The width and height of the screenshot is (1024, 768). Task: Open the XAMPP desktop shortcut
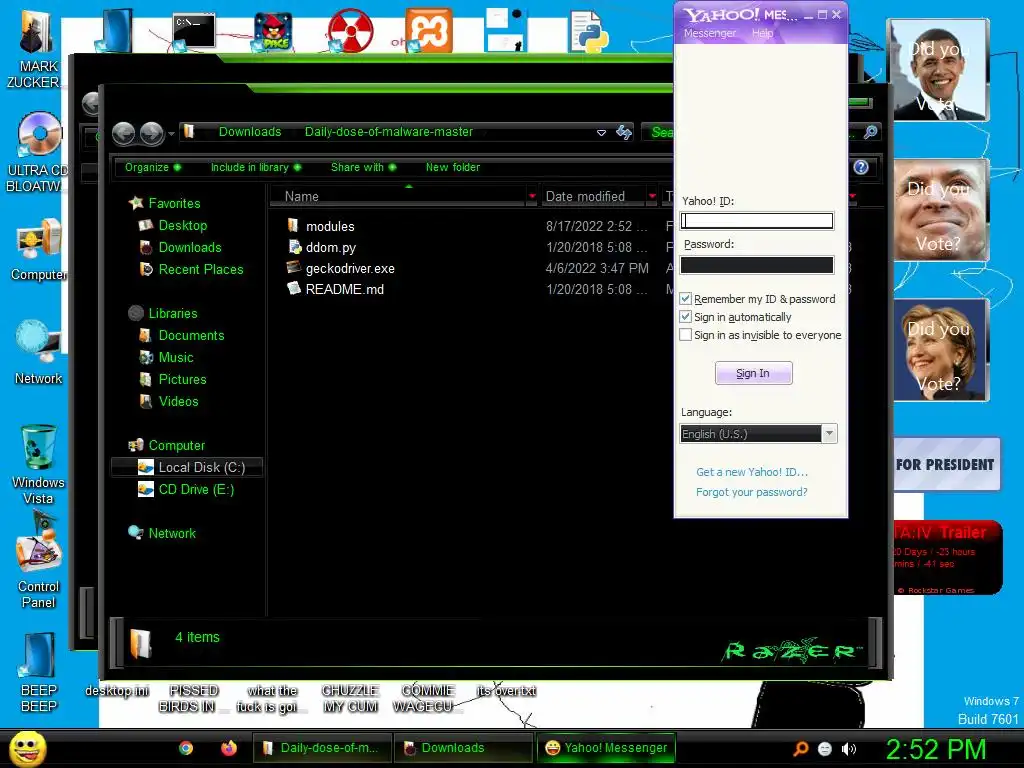428,30
